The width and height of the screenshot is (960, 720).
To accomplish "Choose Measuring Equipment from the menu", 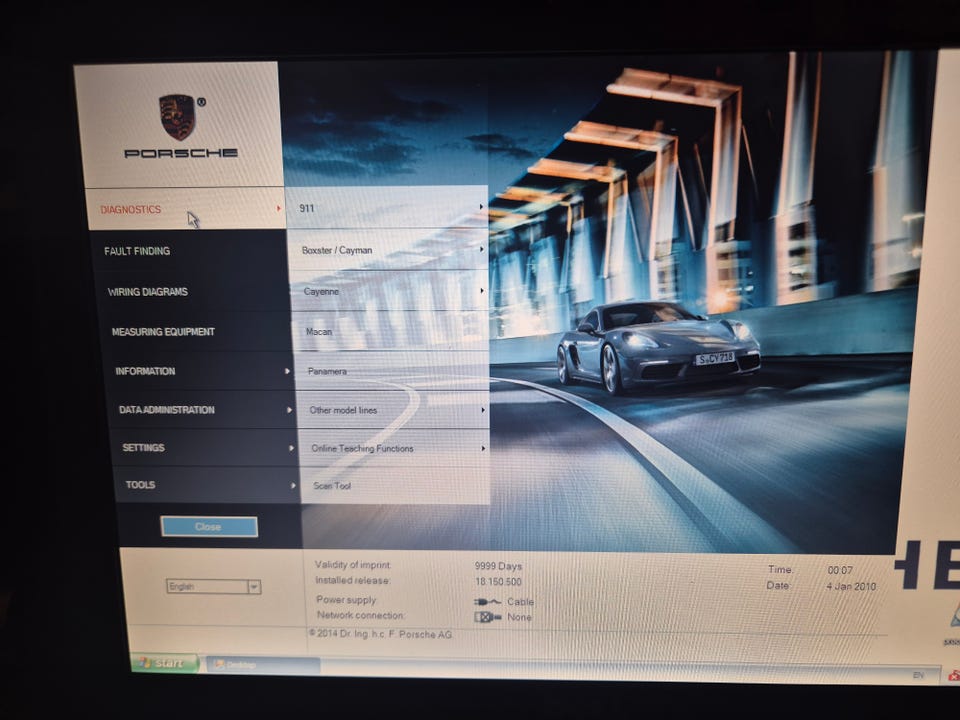I will tap(197, 331).
